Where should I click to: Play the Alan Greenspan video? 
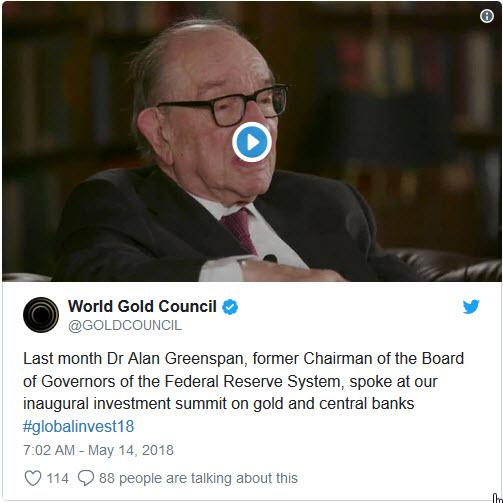(252, 142)
